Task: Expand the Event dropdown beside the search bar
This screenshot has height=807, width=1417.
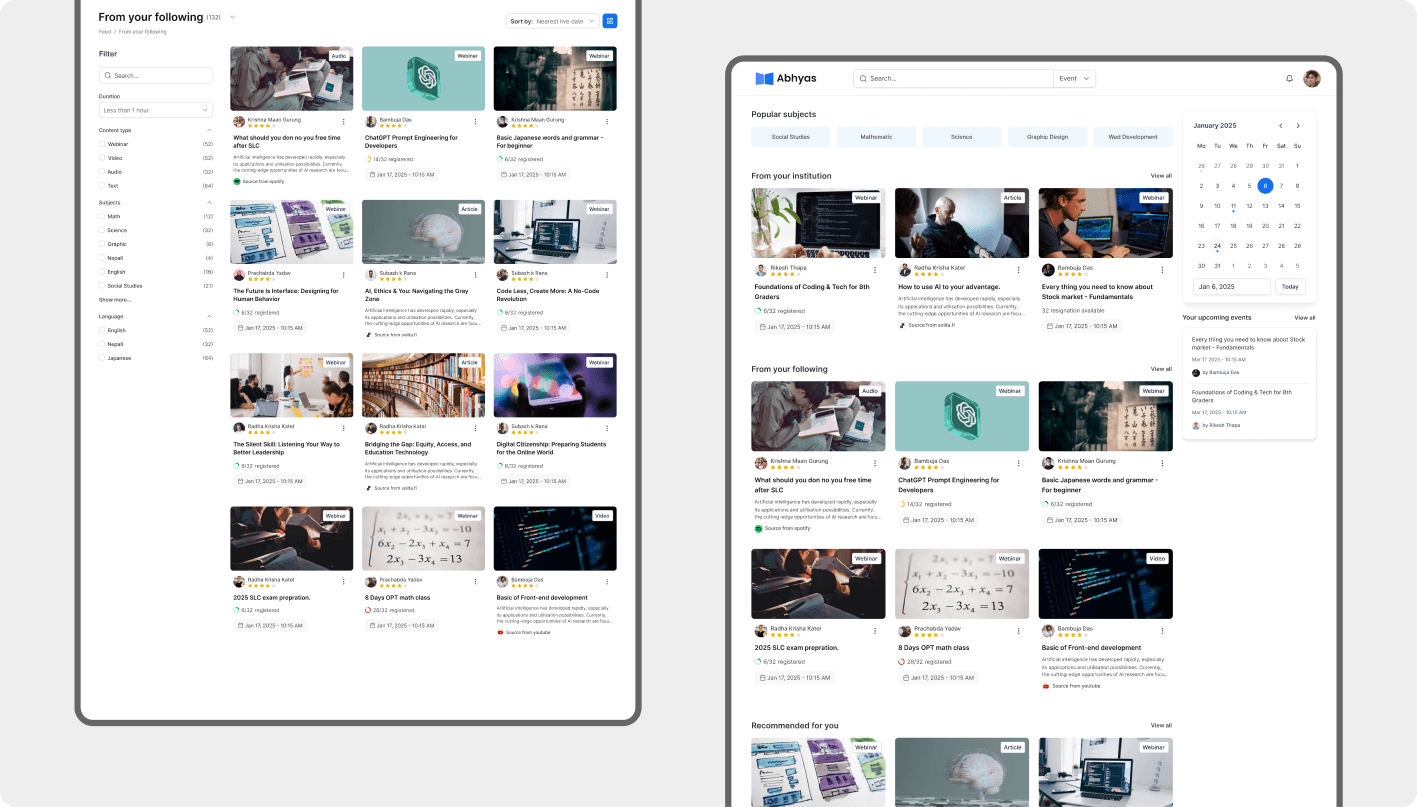Action: [x=1075, y=79]
